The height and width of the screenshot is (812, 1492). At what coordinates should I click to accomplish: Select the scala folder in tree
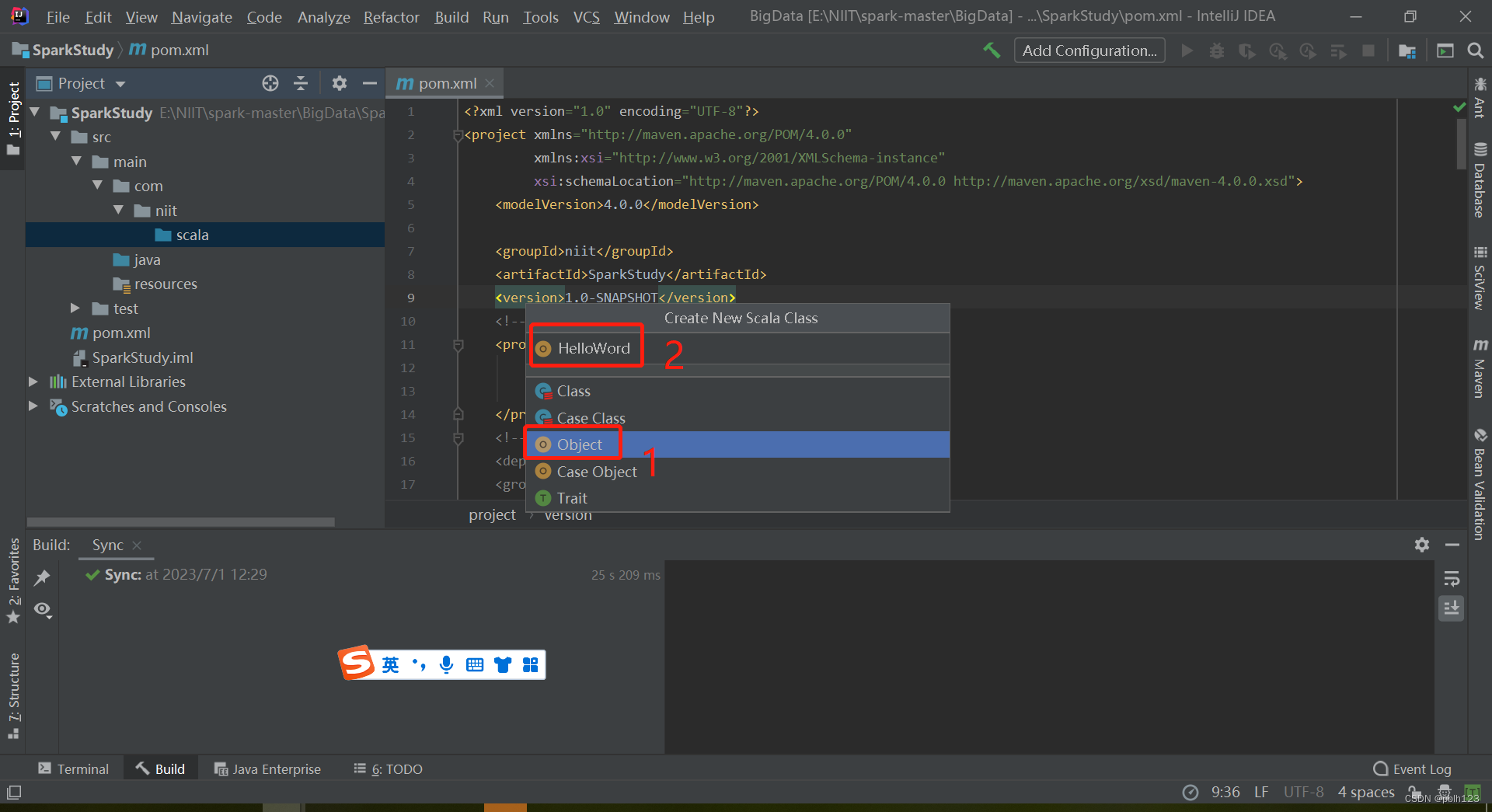point(192,235)
